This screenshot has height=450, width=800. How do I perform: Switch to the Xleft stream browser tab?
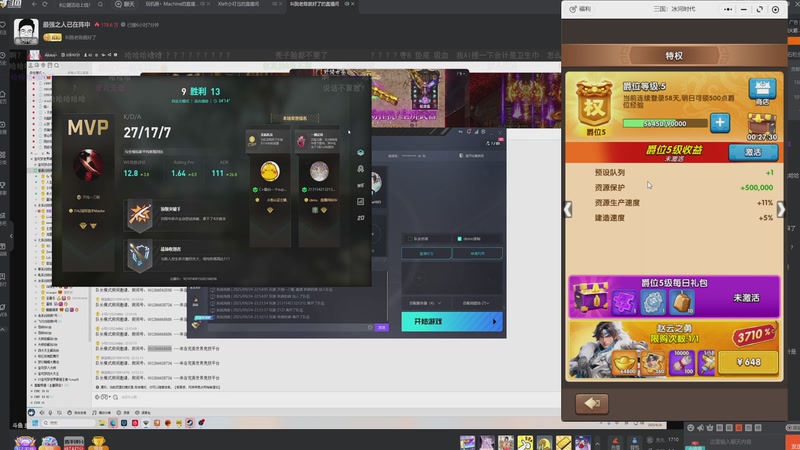click(238, 4)
